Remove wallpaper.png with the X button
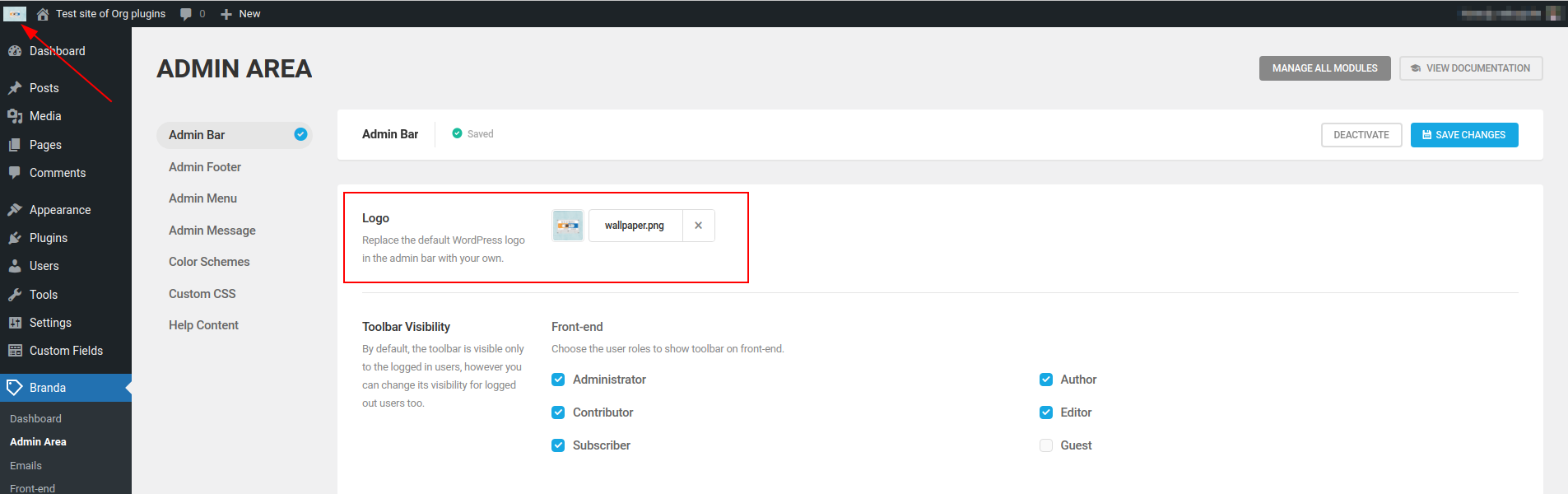This screenshot has width=1568, height=494. click(698, 226)
